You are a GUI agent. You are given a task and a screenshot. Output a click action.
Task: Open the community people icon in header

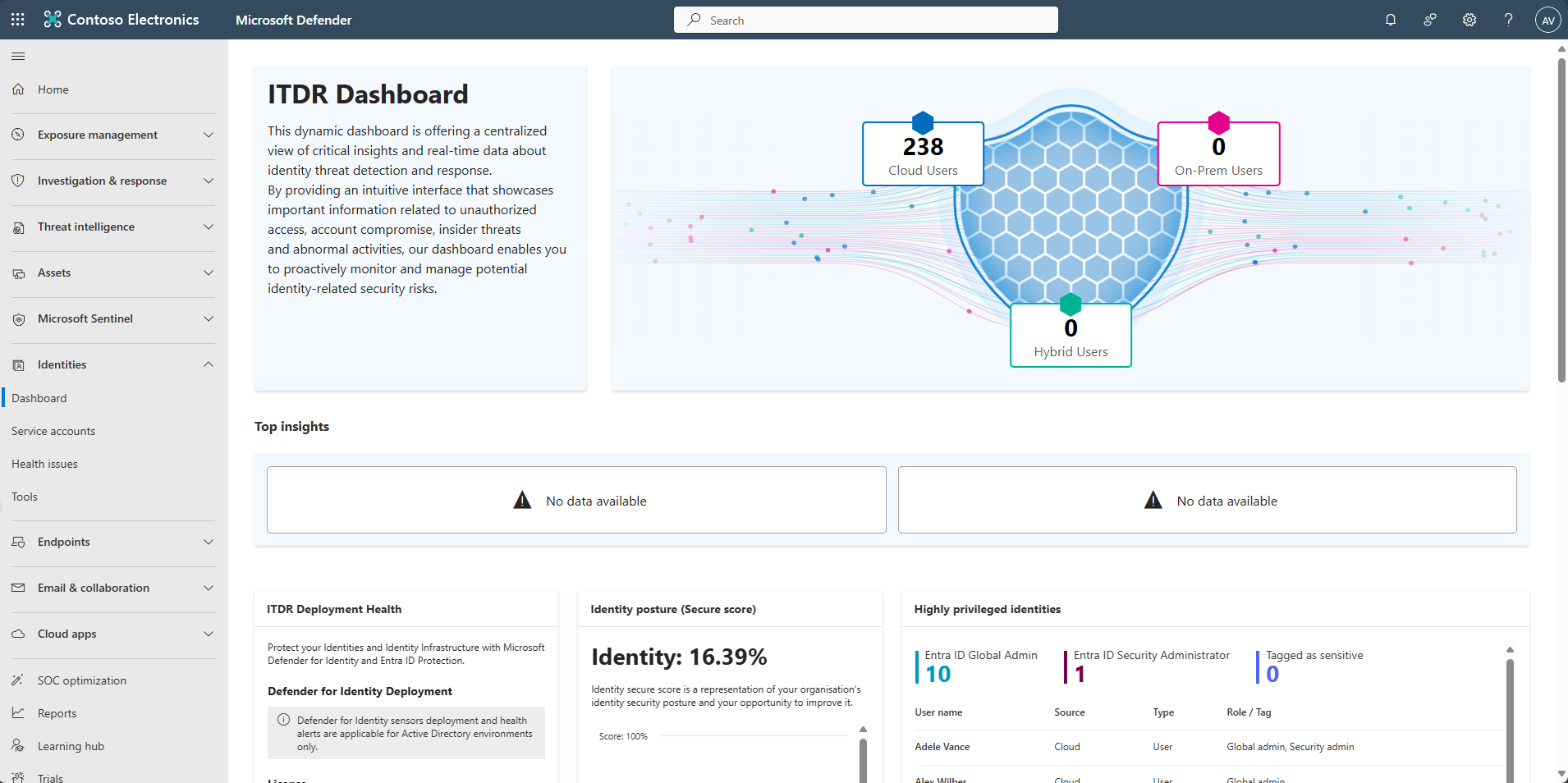(x=1430, y=20)
